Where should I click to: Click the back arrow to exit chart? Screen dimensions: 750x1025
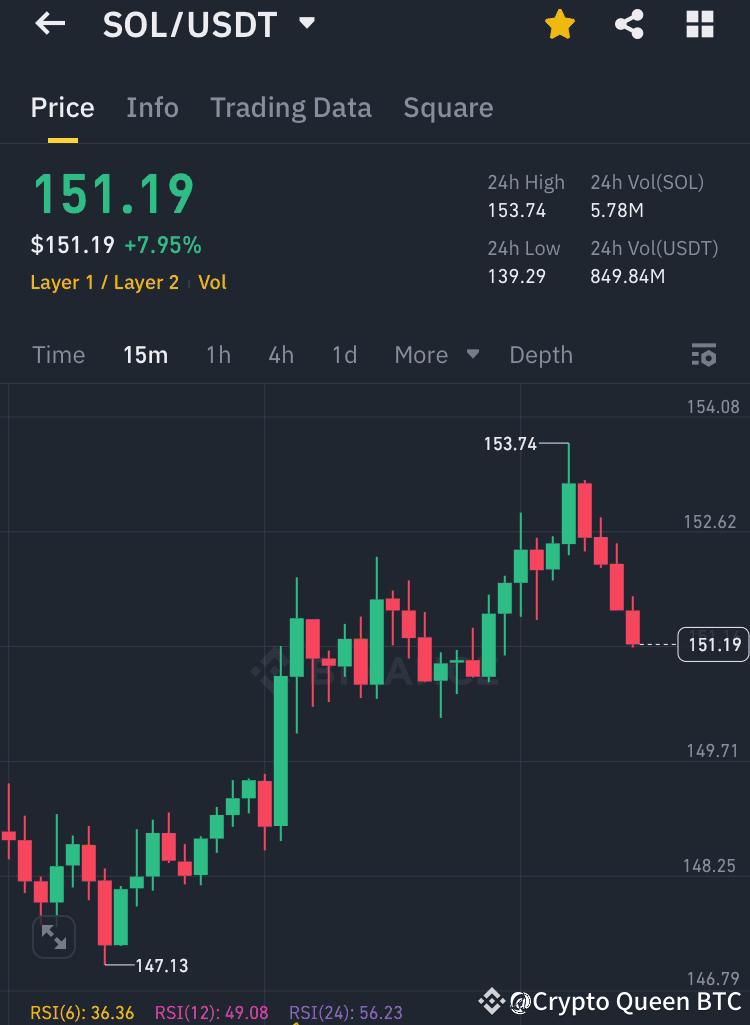49,25
